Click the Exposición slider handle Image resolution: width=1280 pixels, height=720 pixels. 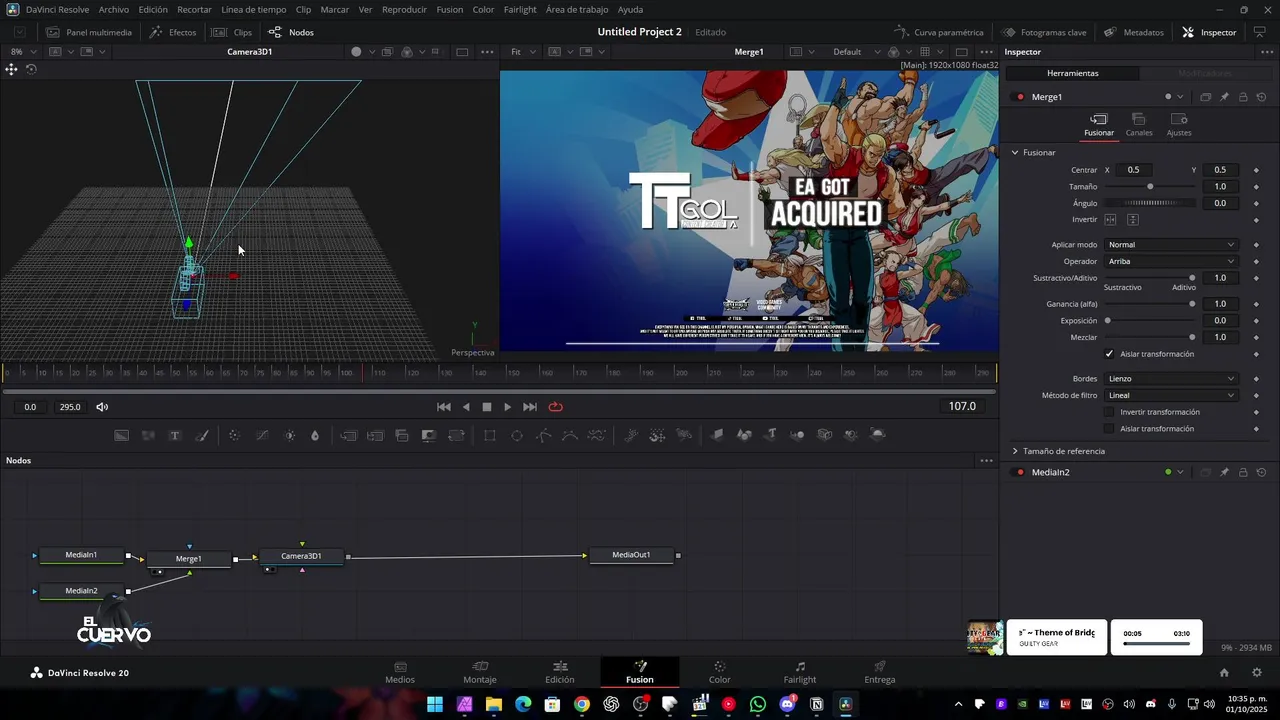tap(1107, 321)
